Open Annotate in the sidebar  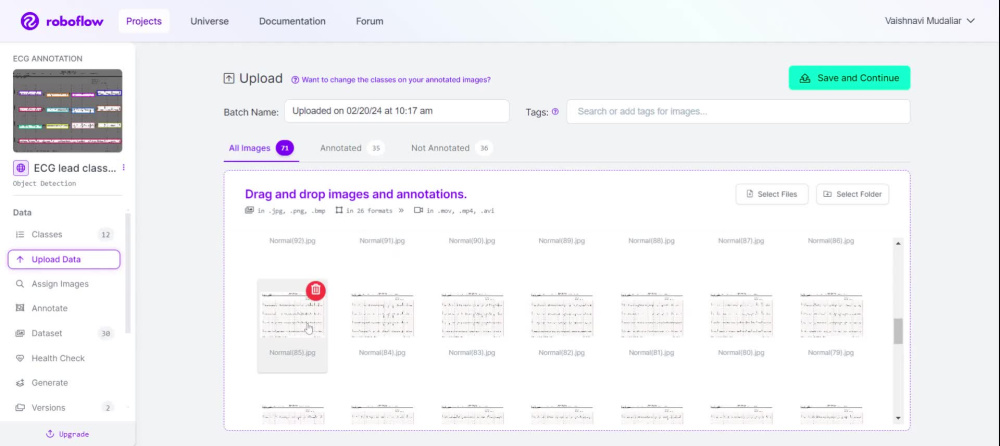pos(64,308)
